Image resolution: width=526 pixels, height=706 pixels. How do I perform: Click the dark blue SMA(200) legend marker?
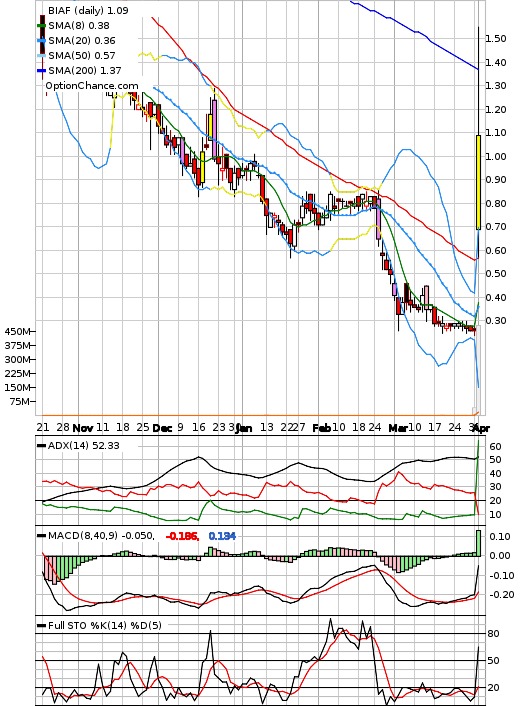(42, 71)
